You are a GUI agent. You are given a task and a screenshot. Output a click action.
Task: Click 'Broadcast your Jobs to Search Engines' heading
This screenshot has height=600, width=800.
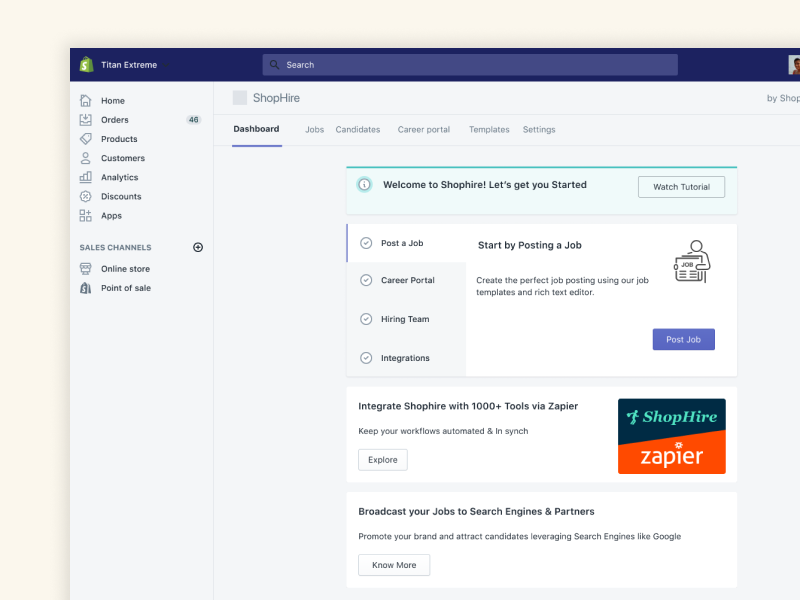point(476,512)
